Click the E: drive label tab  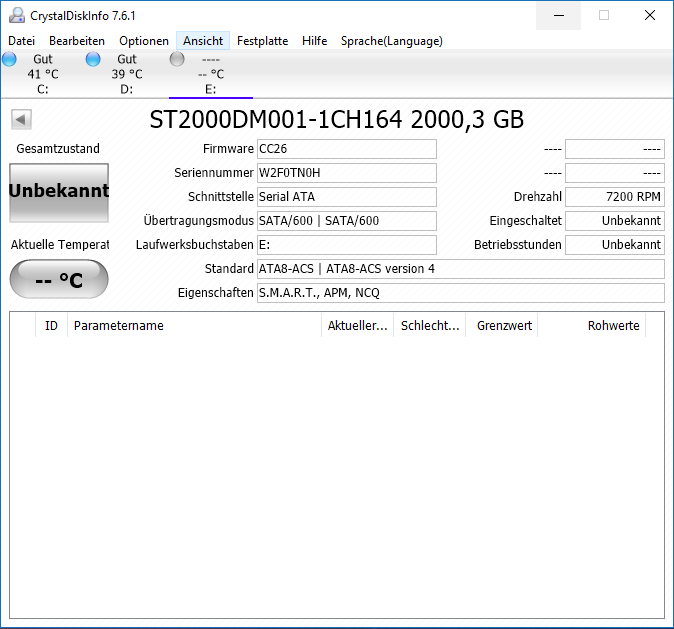pos(211,89)
